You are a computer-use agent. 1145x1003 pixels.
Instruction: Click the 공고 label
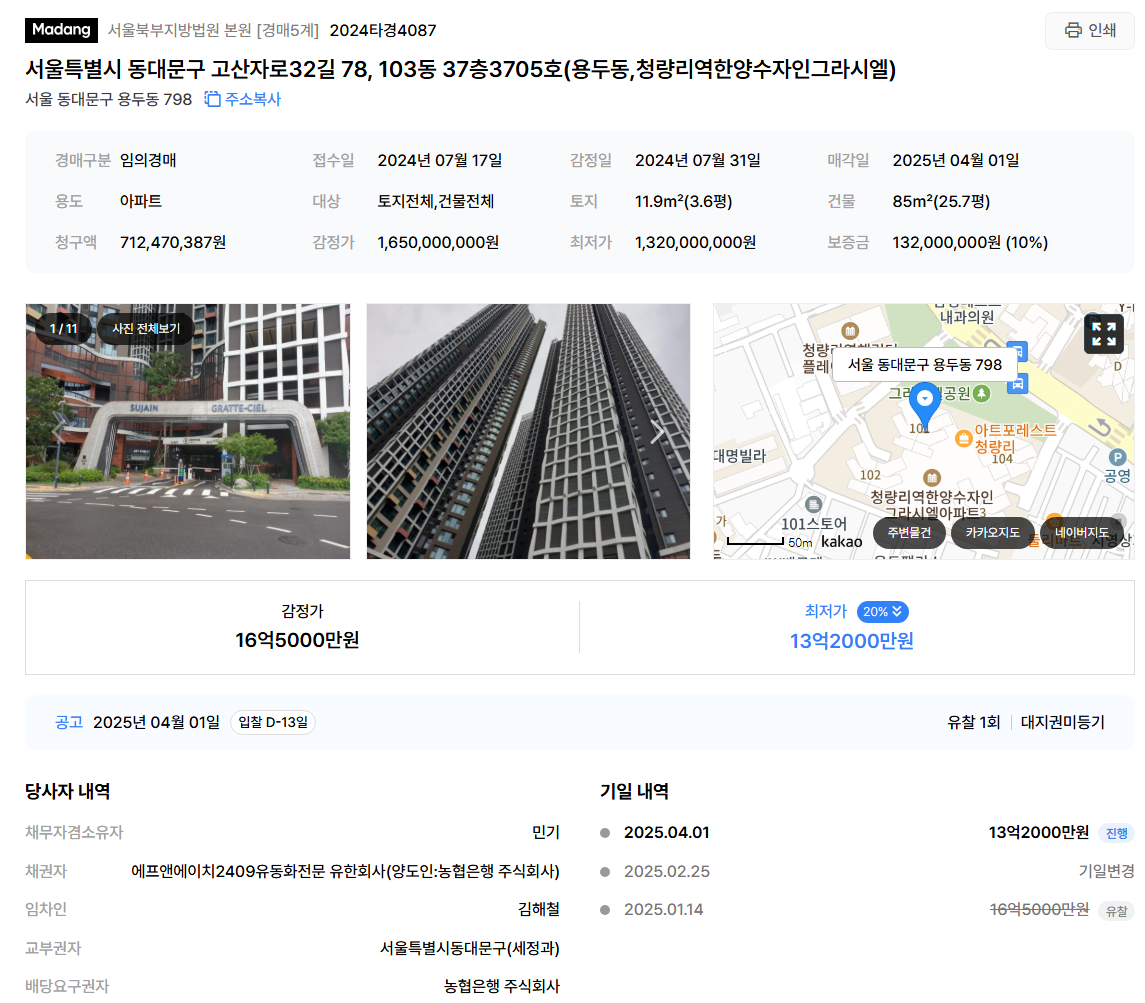coord(69,722)
